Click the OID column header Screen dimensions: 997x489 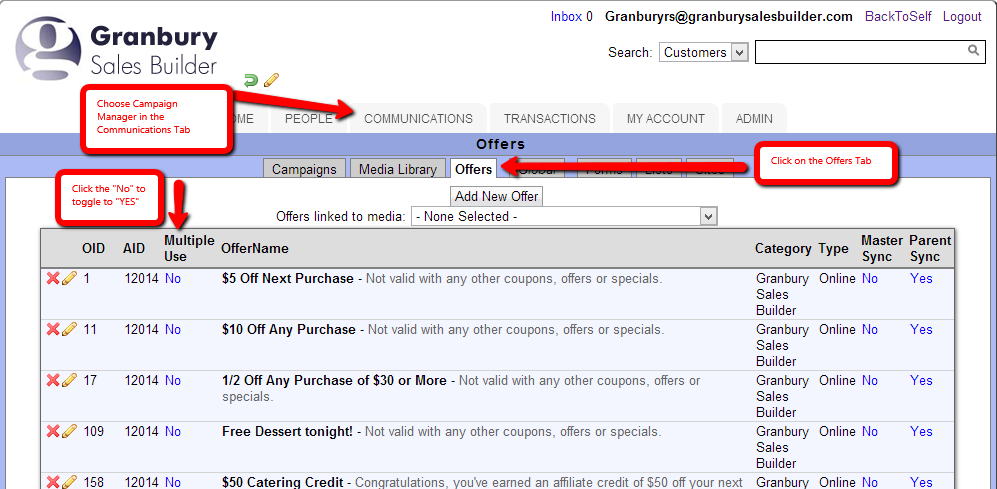click(x=93, y=249)
